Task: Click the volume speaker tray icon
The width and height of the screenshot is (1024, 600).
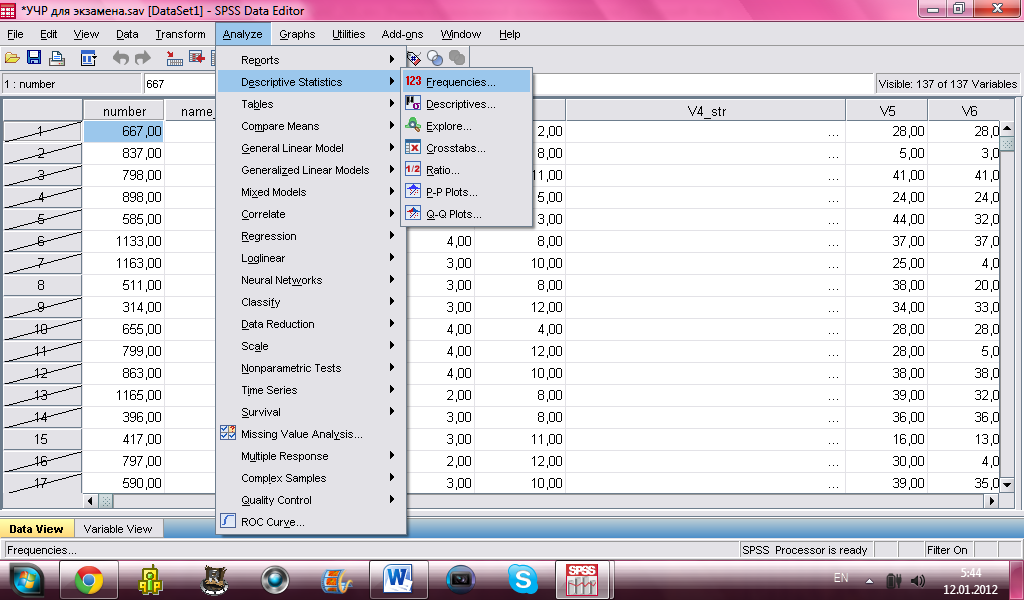Action: (918, 580)
